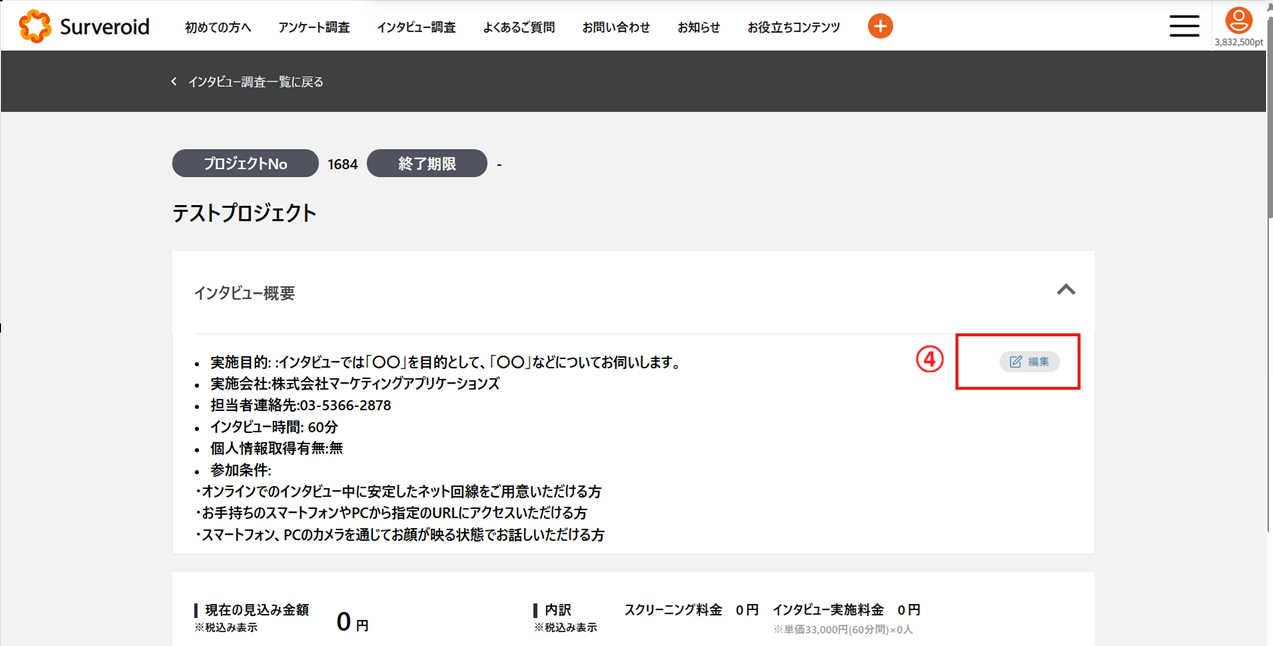Click the 終了期限 badge
Screen dimensions: 1273x646
427,164
